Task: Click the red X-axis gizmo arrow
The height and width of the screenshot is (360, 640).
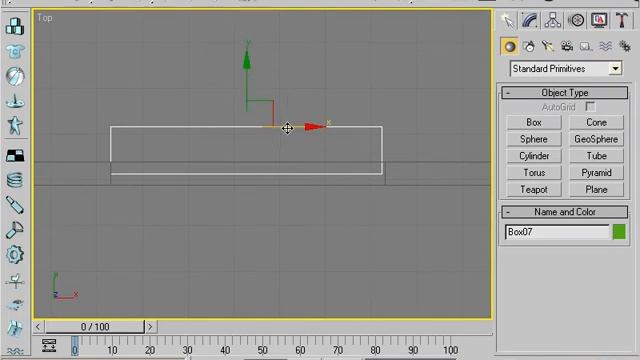Action: (315, 127)
